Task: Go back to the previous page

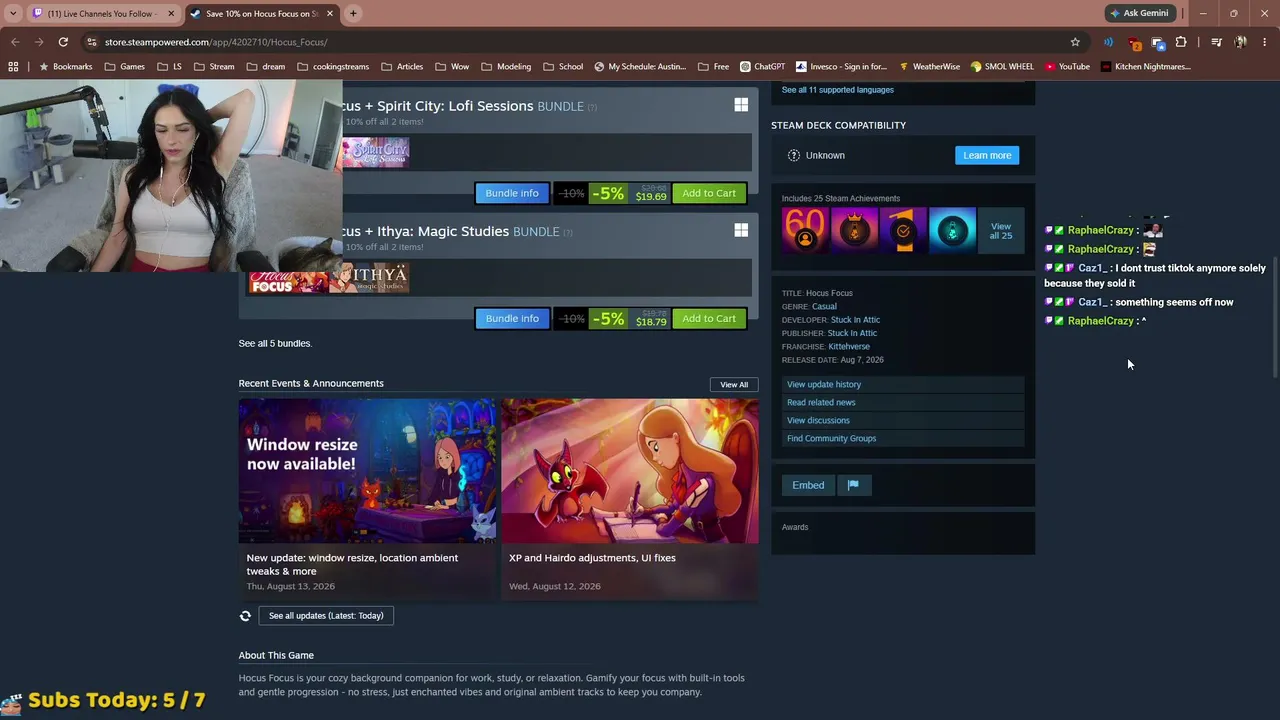Action: (15, 42)
